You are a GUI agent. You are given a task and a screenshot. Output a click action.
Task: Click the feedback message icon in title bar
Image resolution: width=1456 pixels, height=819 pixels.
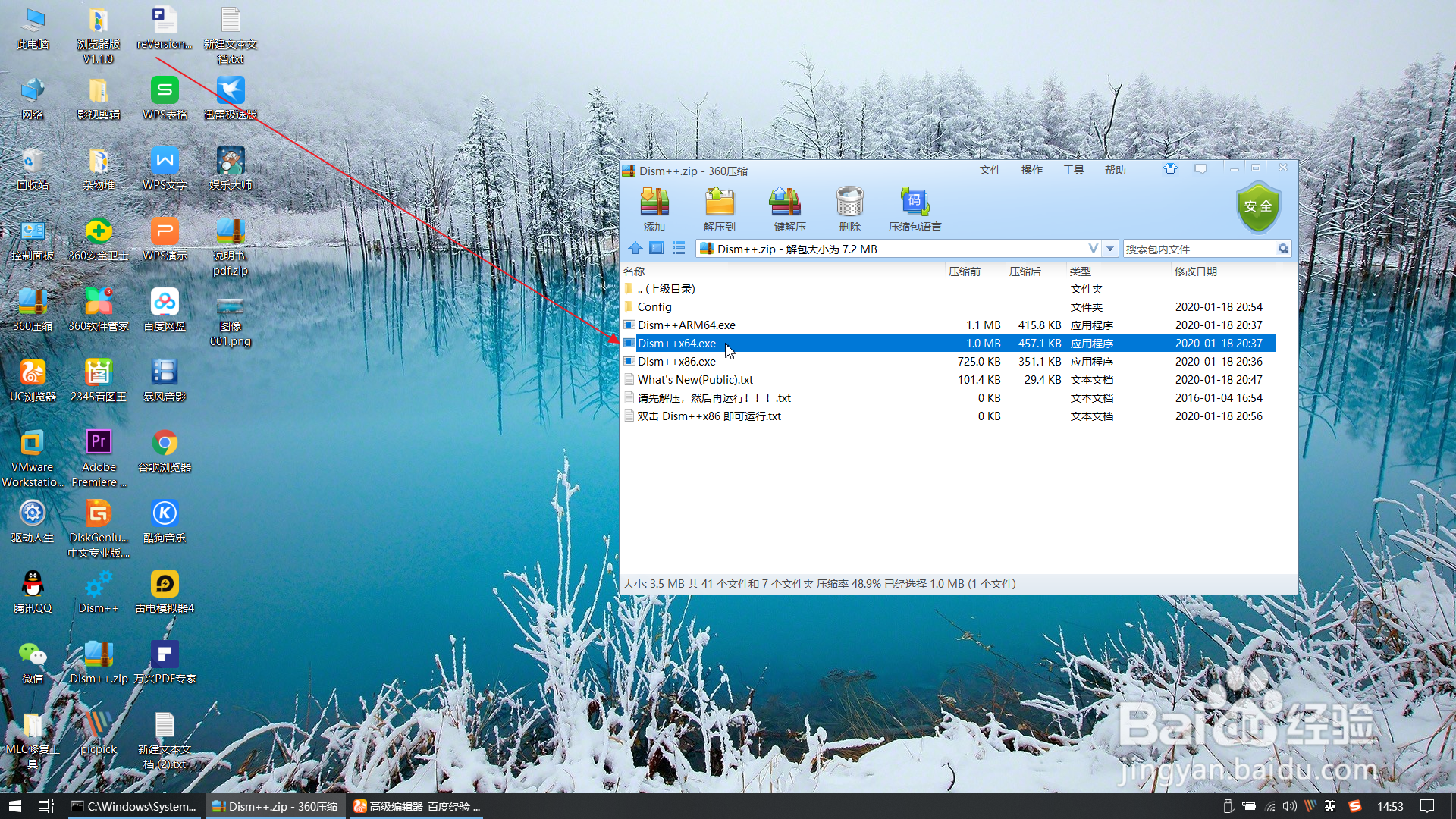point(1200,169)
